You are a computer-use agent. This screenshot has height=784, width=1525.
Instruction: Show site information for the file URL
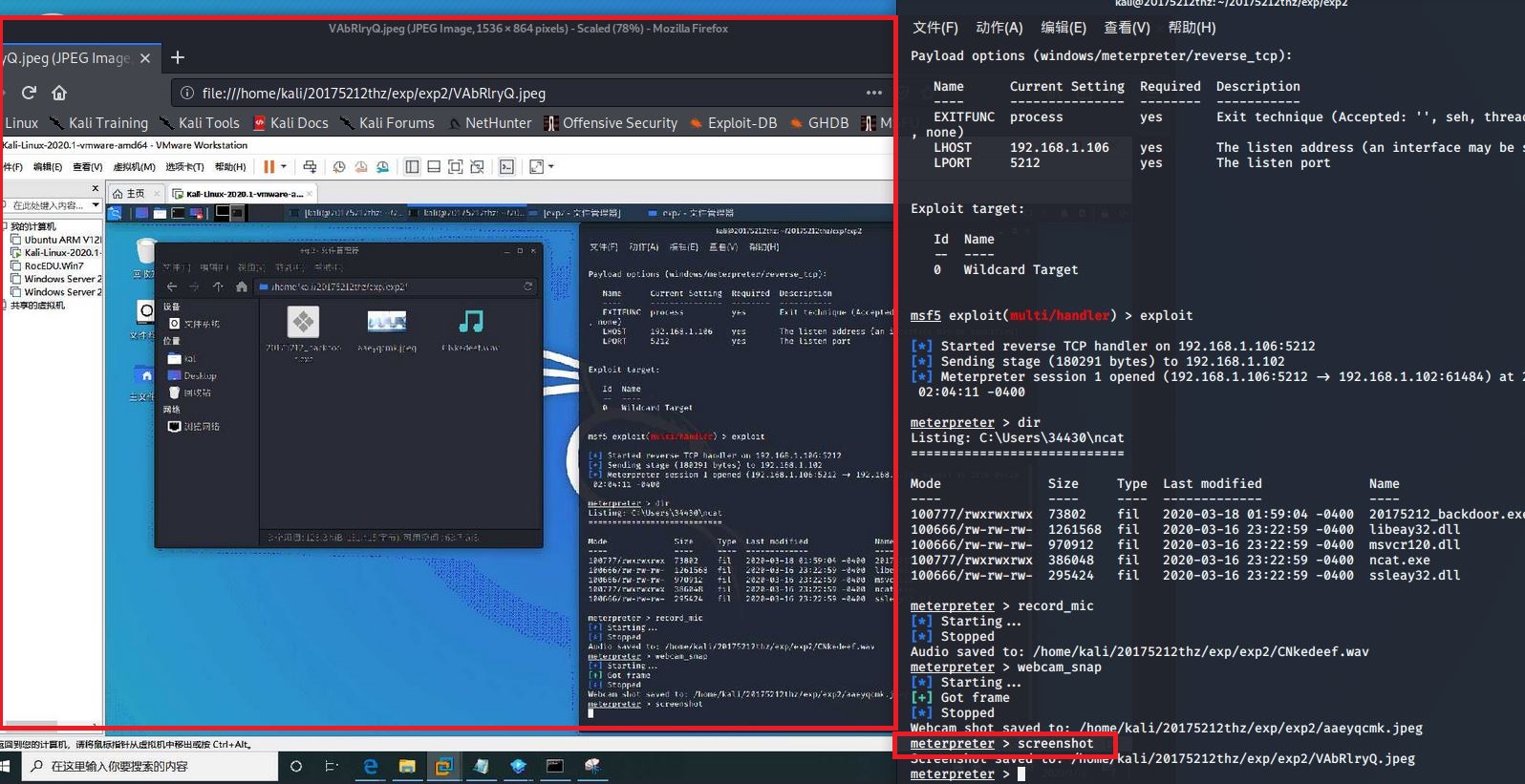pyautogui.click(x=187, y=94)
